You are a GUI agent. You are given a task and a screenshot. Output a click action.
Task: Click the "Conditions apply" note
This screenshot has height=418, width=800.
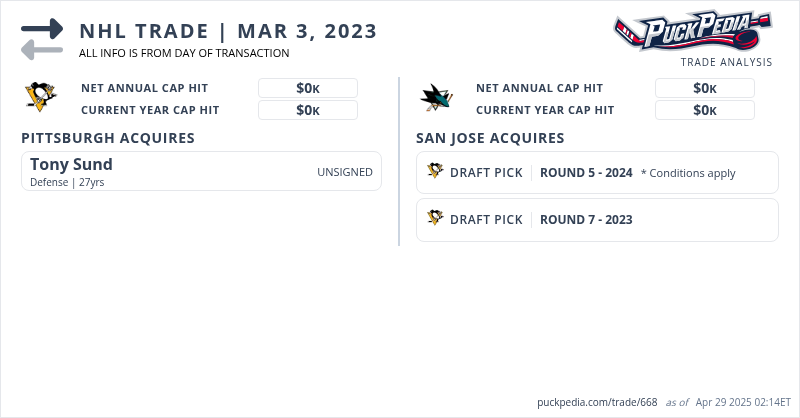coord(688,173)
